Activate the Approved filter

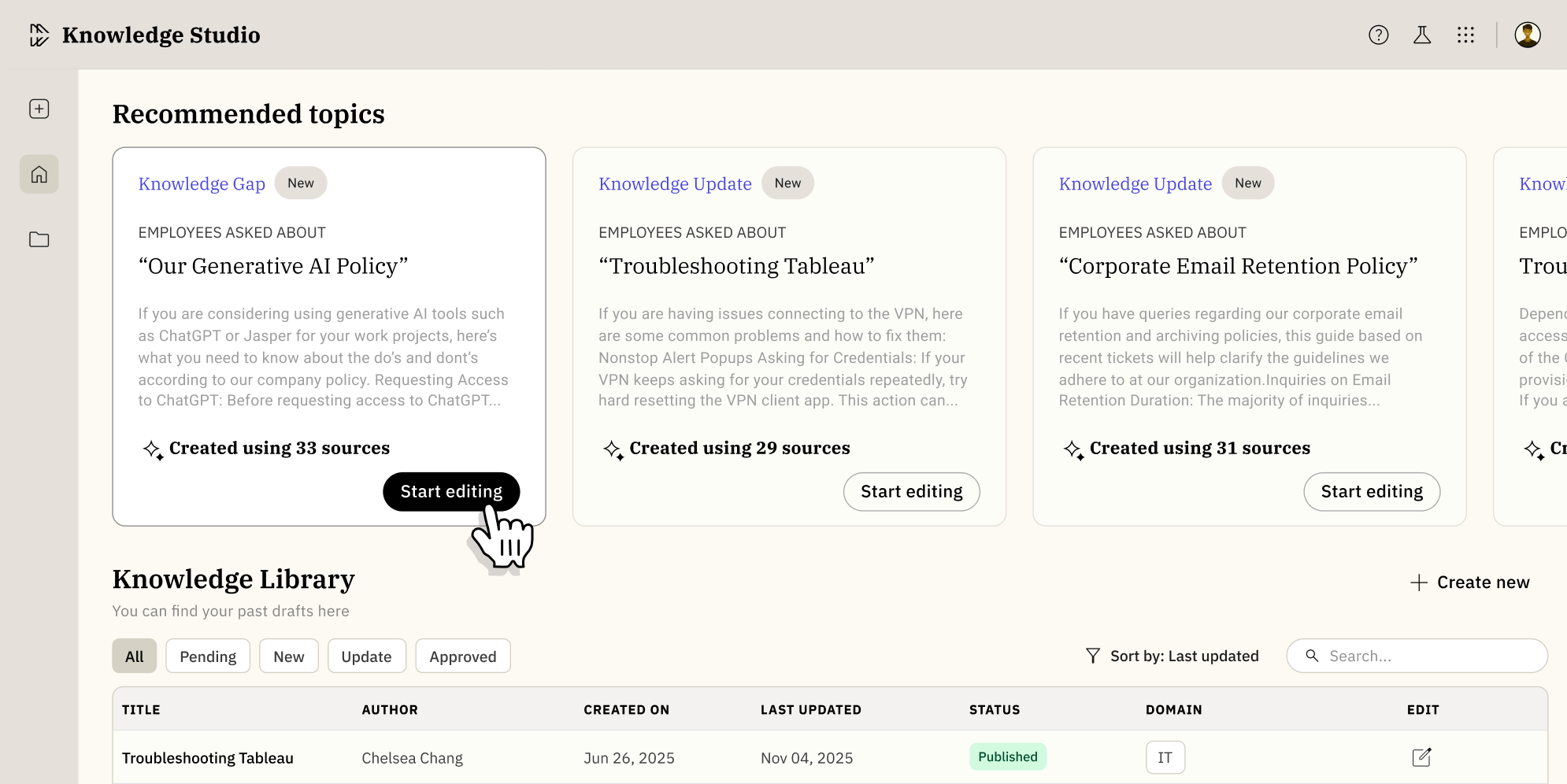tap(462, 656)
